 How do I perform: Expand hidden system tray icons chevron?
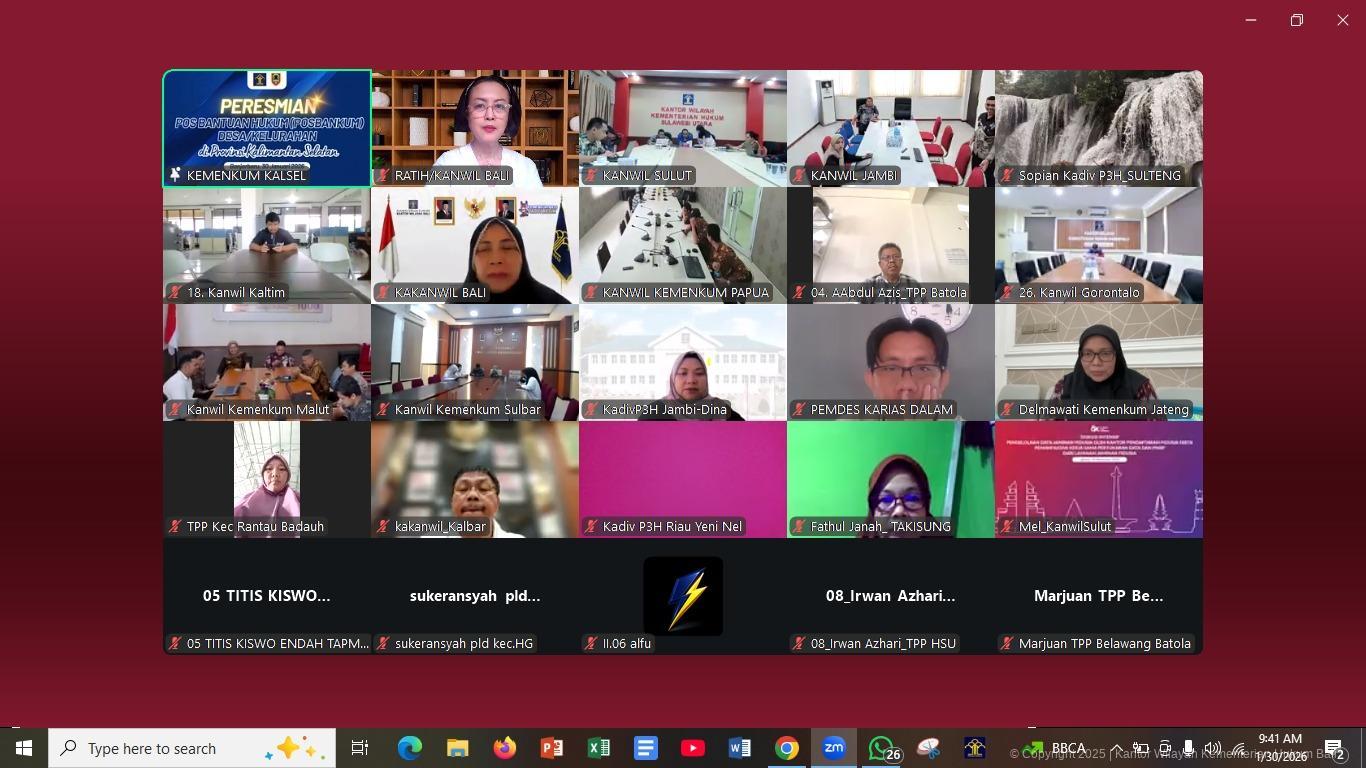pyautogui.click(x=1116, y=748)
